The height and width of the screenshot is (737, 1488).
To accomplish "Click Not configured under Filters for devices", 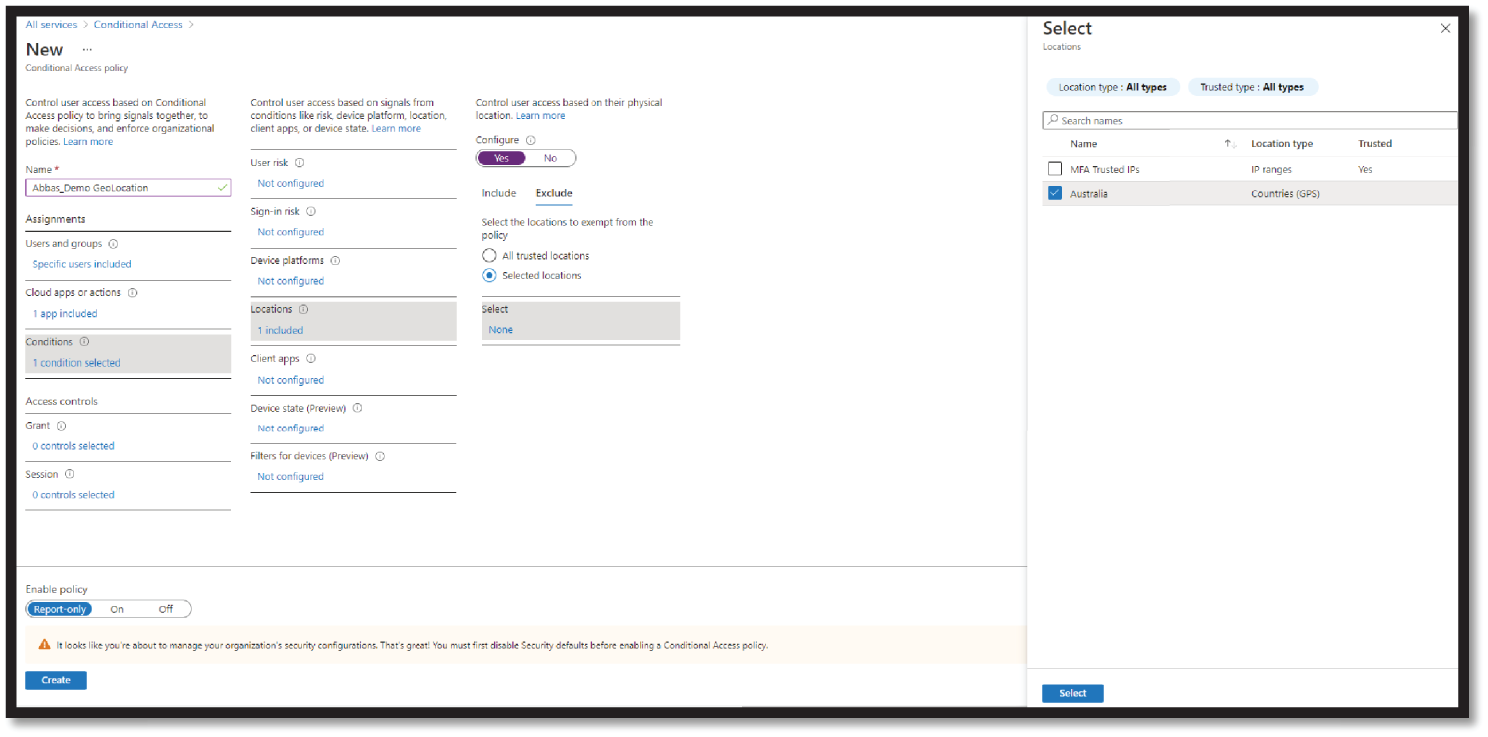I will coord(290,477).
